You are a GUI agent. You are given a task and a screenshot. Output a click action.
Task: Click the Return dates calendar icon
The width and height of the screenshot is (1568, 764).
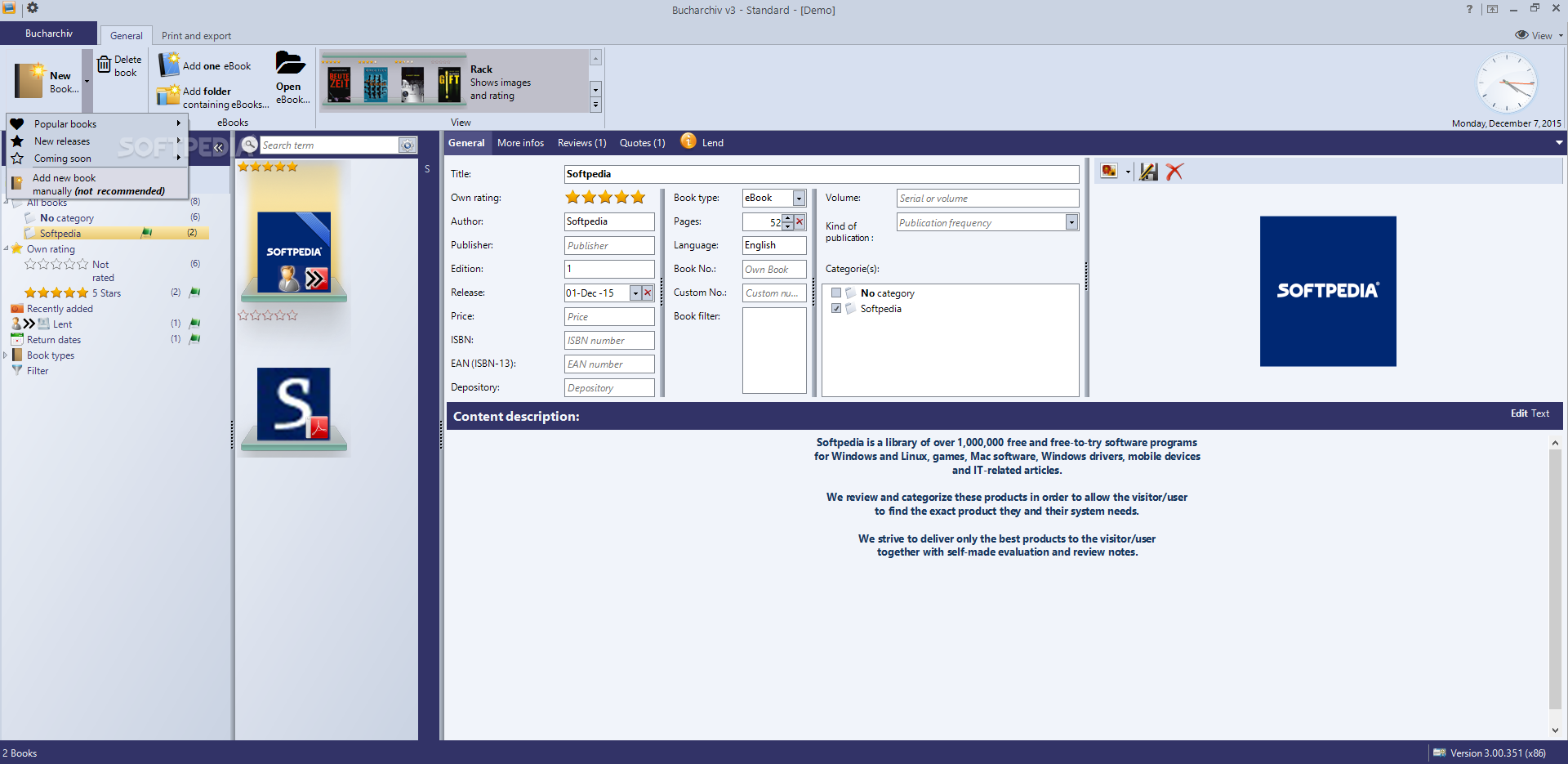17,339
